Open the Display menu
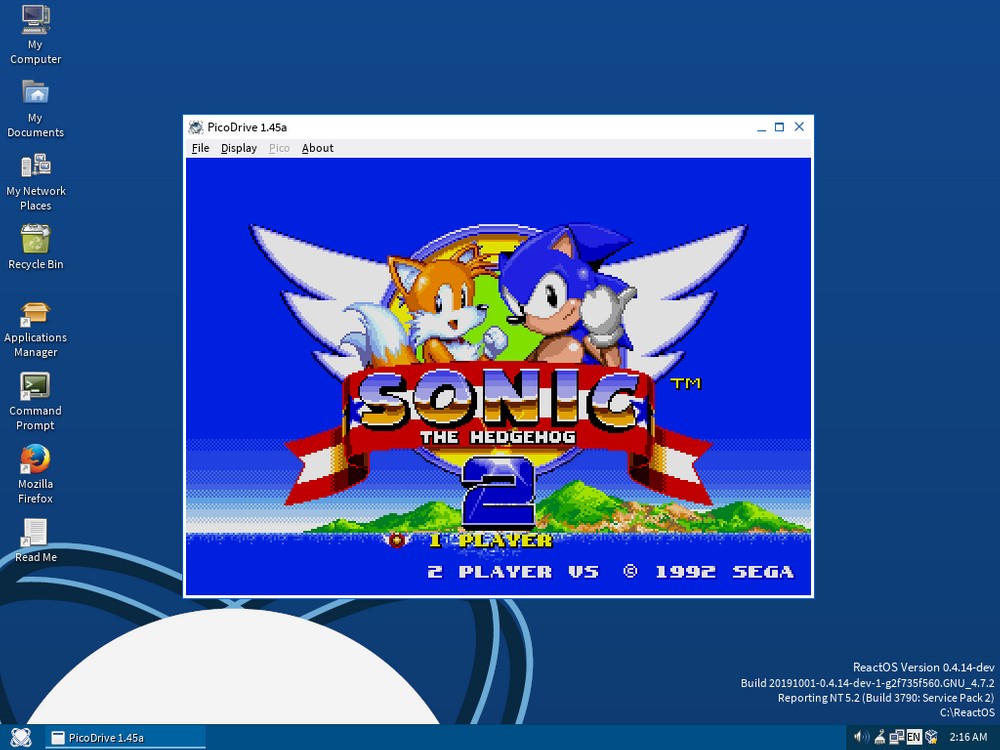The image size is (1000, 750). coord(239,148)
